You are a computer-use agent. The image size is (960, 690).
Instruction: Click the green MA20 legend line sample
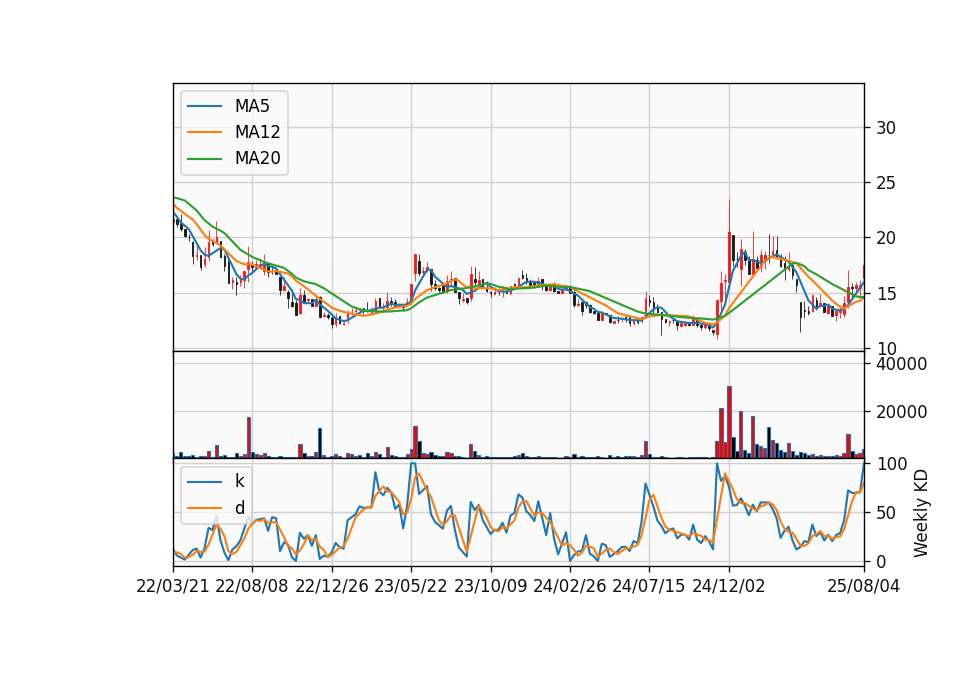tap(204, 158)
